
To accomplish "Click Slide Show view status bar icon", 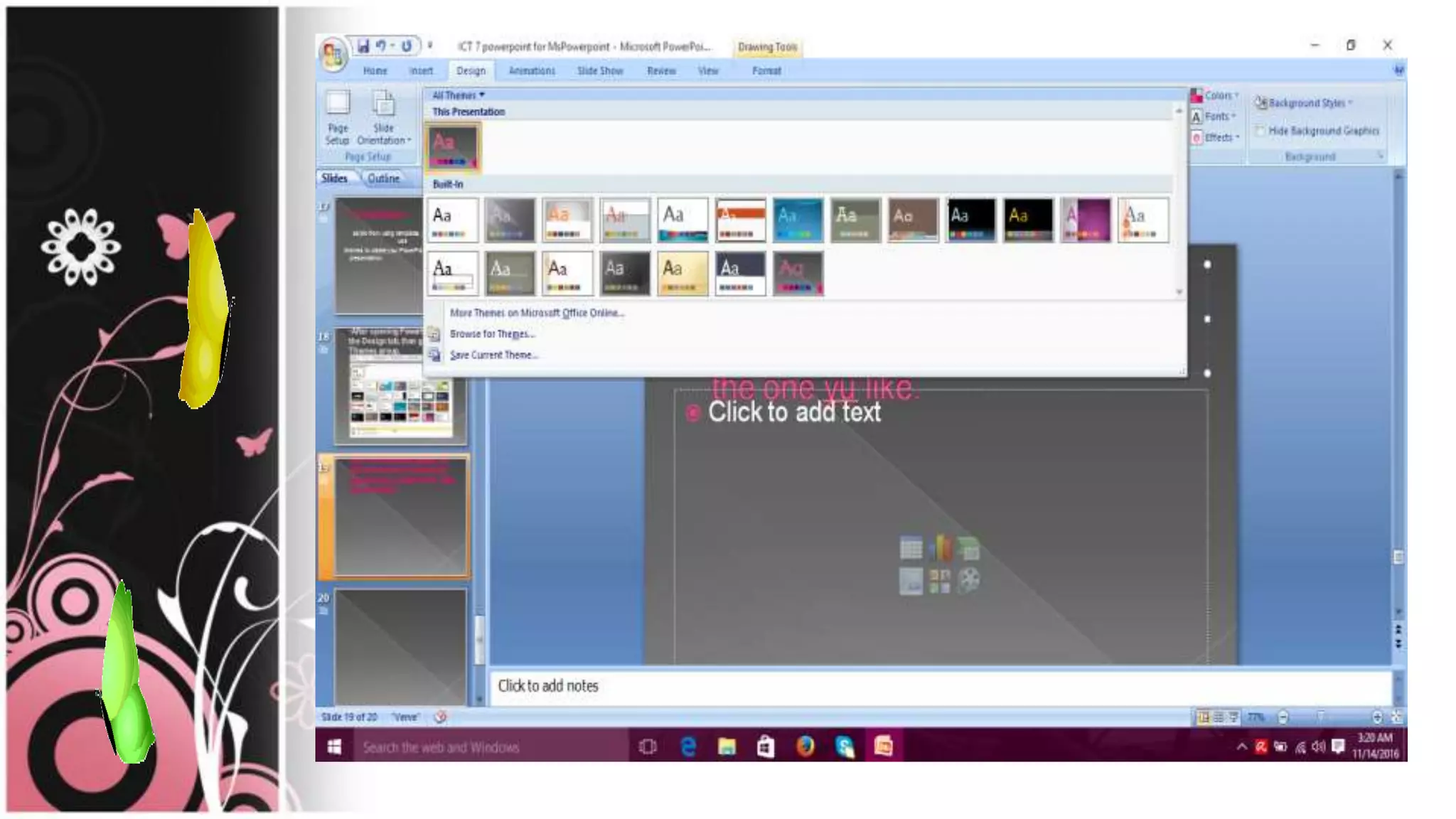I will coord(1233,717).
